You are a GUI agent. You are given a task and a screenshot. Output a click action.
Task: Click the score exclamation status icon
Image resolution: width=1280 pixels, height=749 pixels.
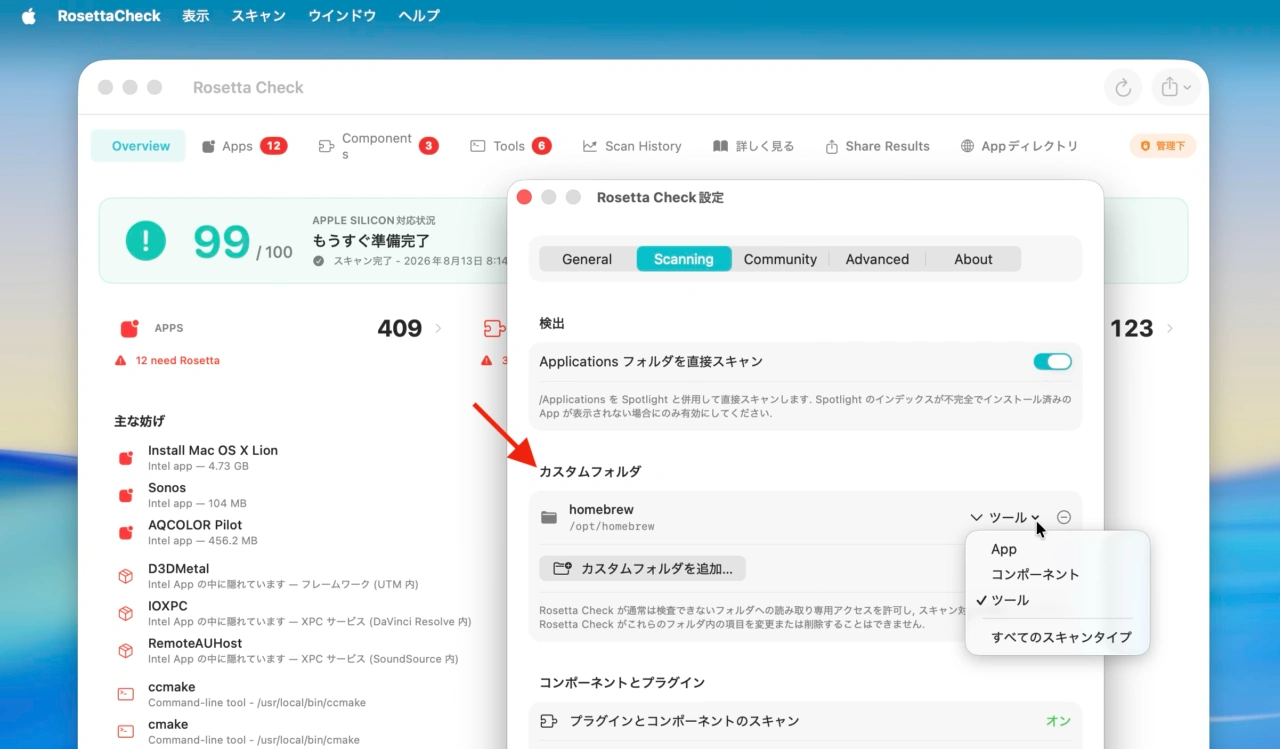click(146, 241)
